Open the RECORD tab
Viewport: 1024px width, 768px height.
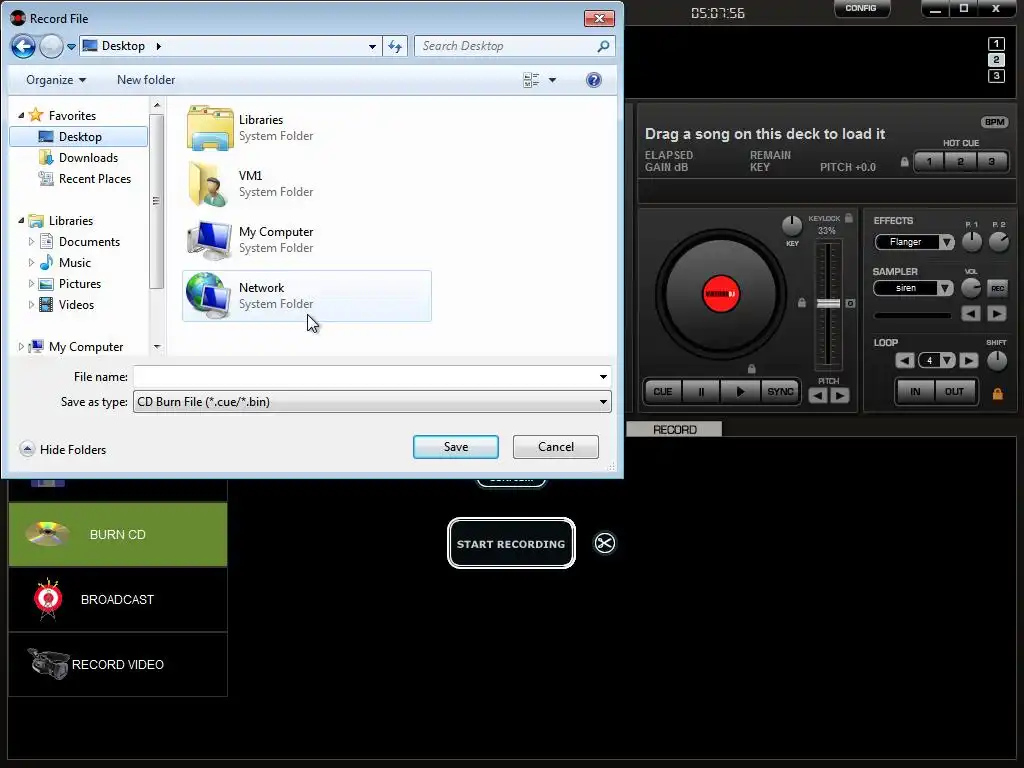675,429
